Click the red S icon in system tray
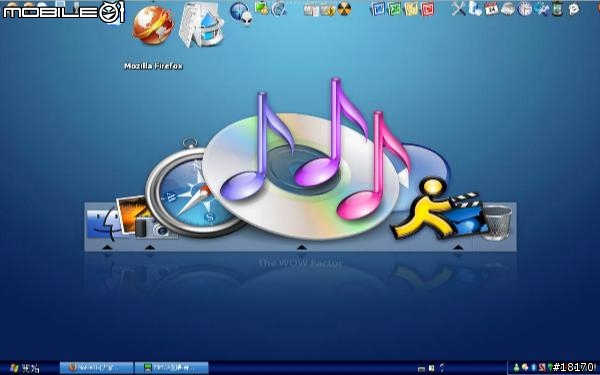 point(542,367)
